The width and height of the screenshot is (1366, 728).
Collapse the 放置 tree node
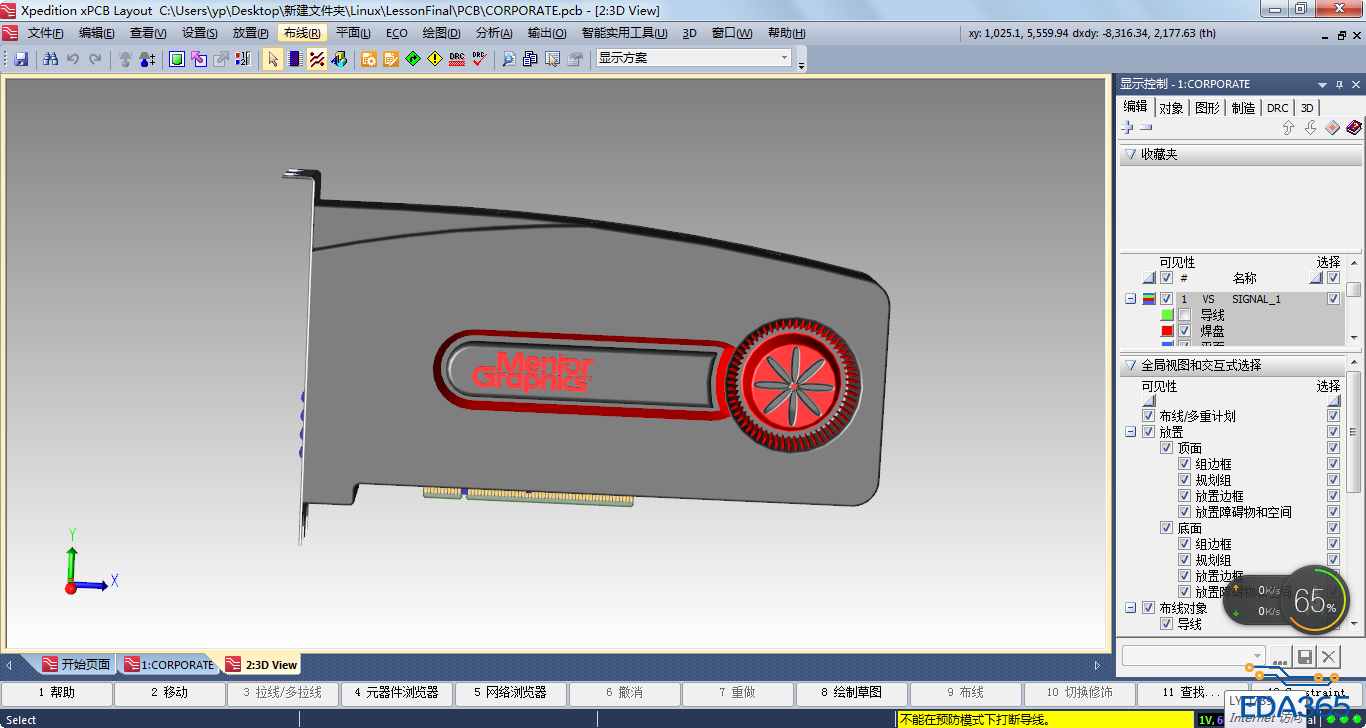click(1131, 432)
